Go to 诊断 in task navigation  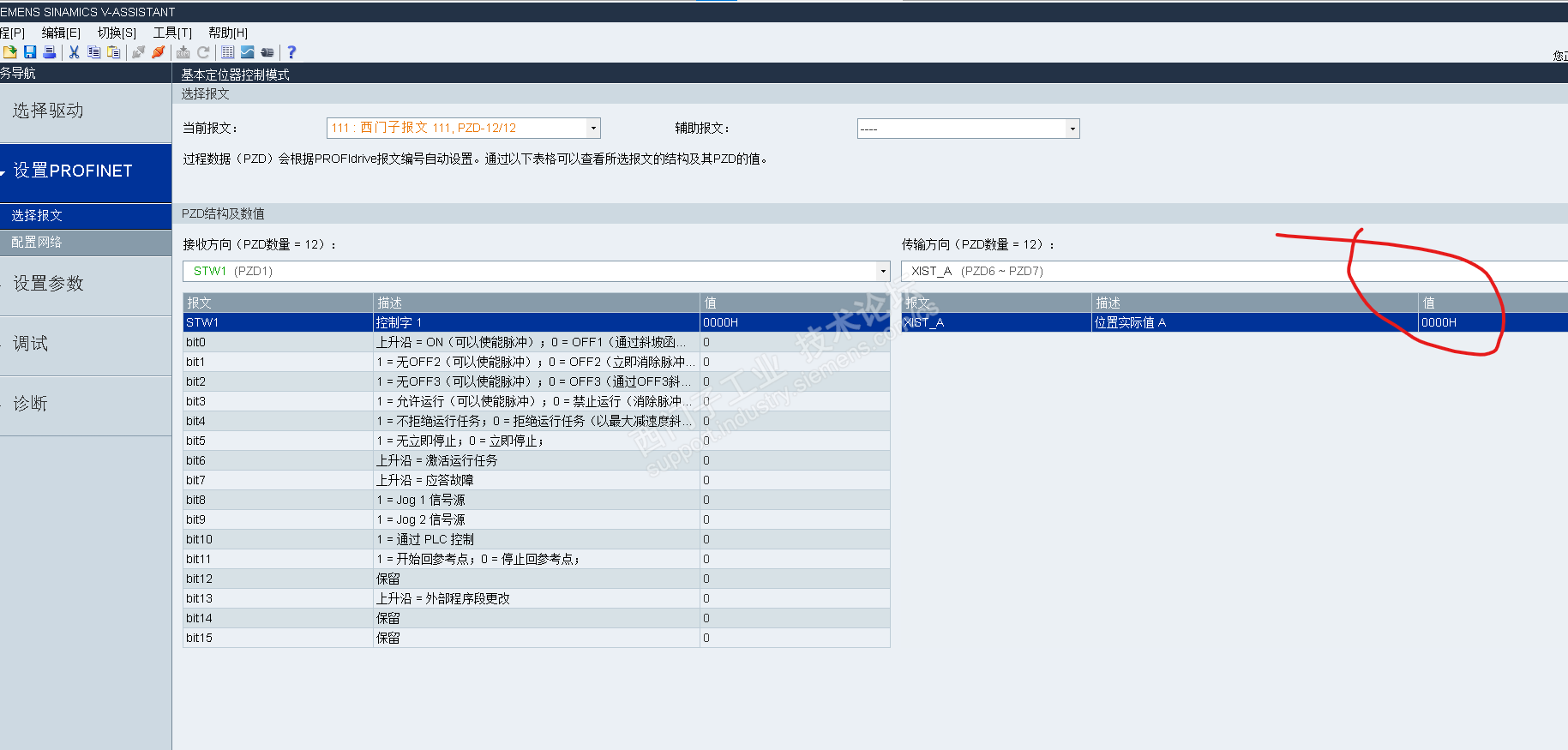86,405
